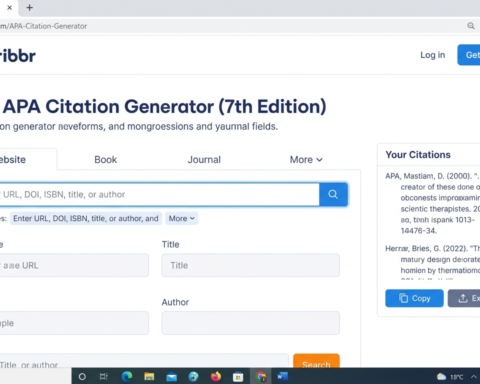The height and width of the screenshot is (384, 480).
Task: Select the APA, Mastiam, D. (2000) citation
Action: [x=432, y=203]
